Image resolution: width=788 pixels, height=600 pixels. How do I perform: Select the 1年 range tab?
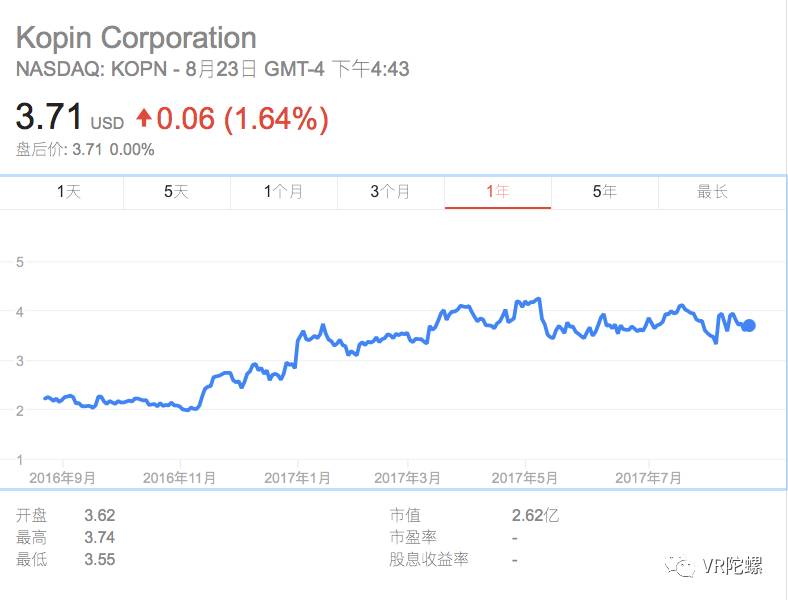click(x=497, y=192)
